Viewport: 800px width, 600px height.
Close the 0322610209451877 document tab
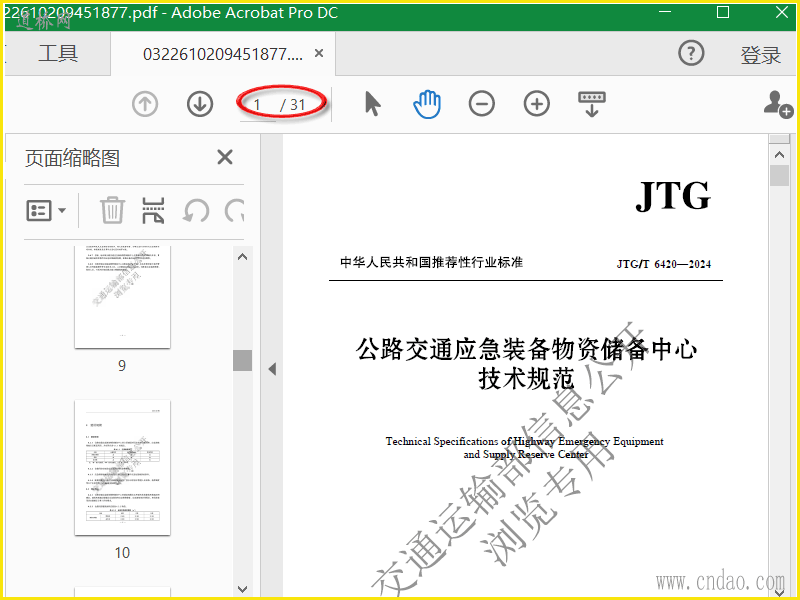pyautogui.click(x=319, y=53)
